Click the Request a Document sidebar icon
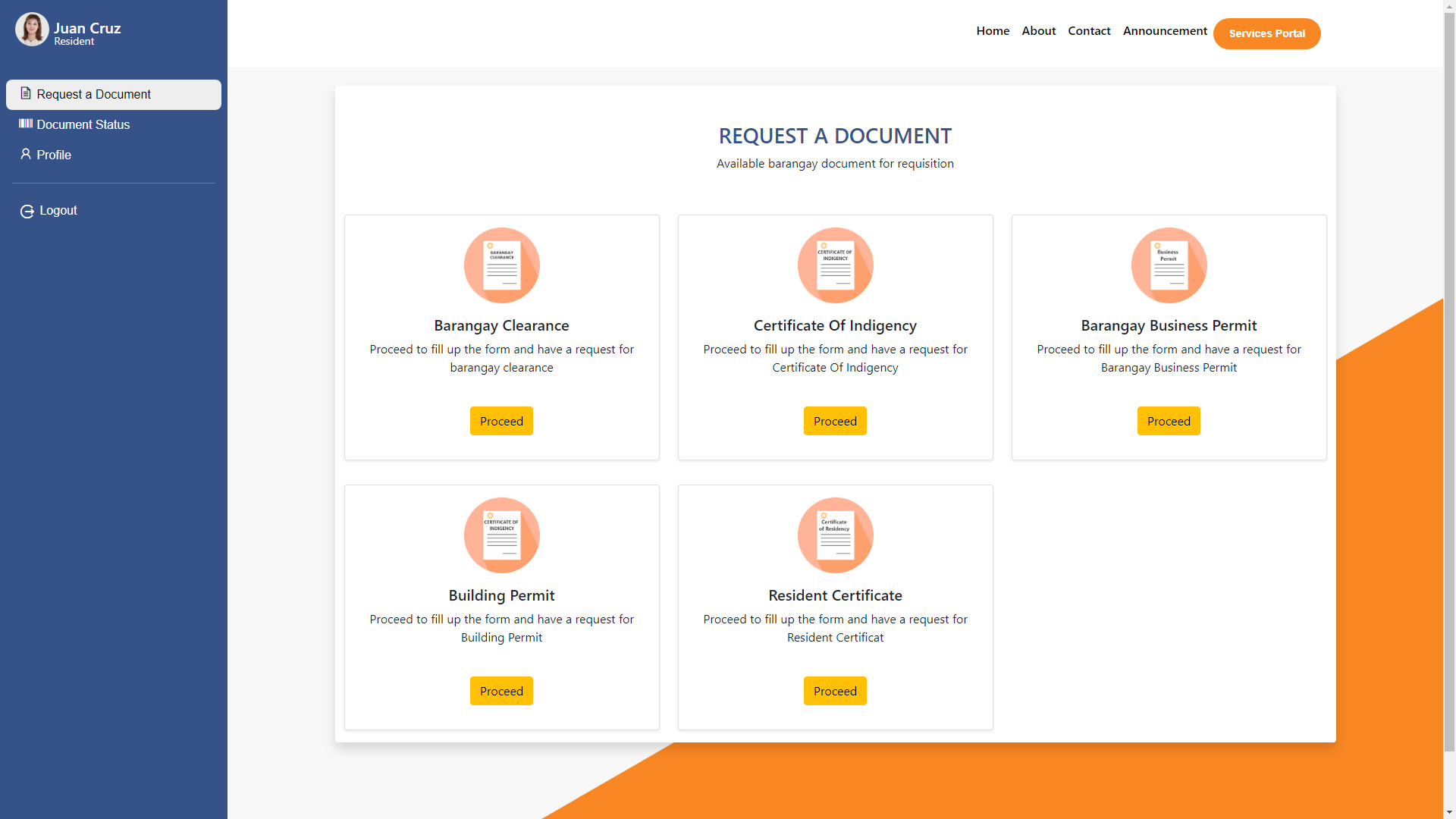Viewport: 1456px width, 819px height. click(25, 94)
